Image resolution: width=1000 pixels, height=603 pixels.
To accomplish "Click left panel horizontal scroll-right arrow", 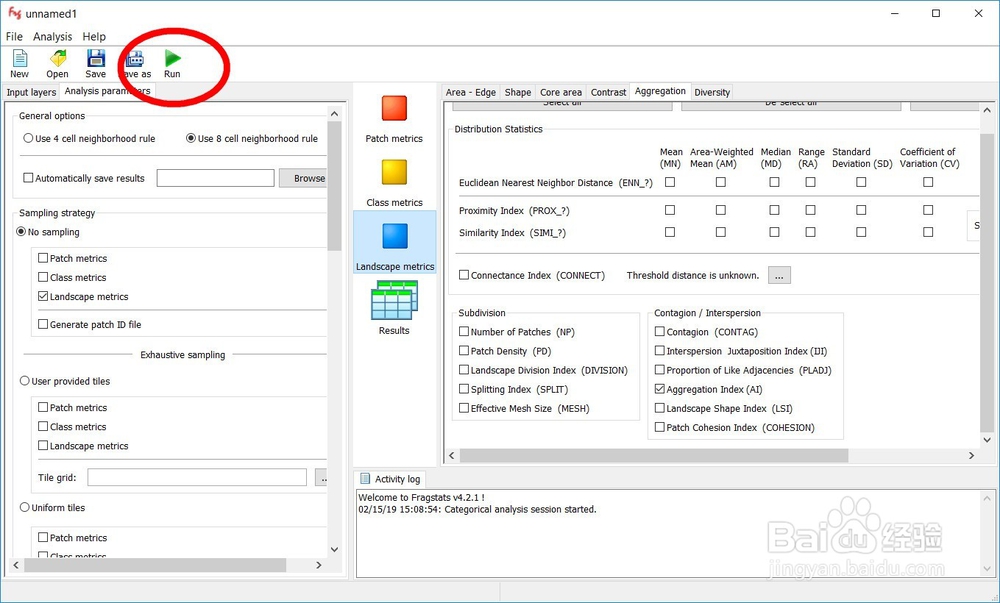I will 319,565.
